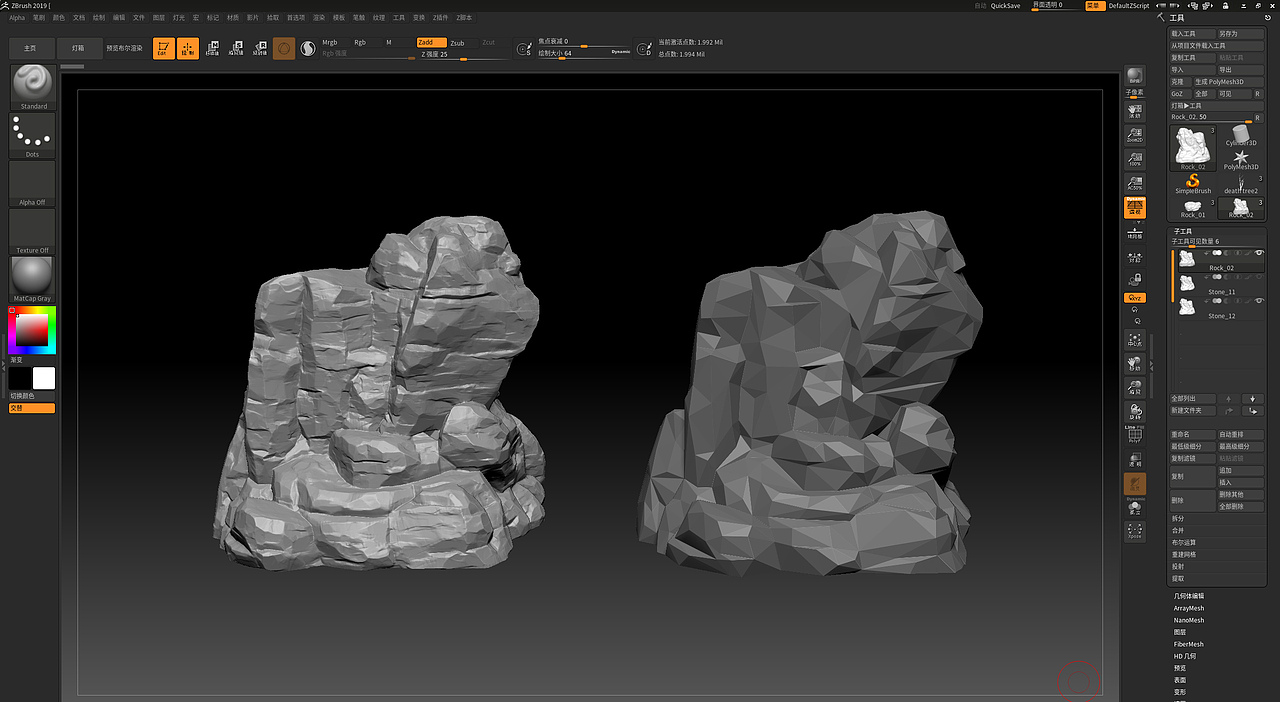Expand the ArrayMesh panel
Image resolution: width=1280 pixels, height=702 pixels.
[x=1188, y=608]
